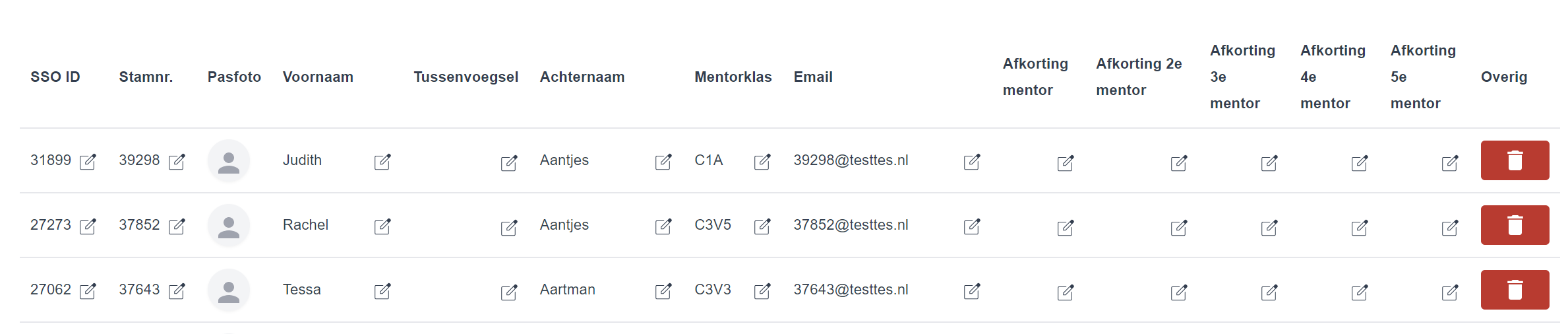Open Tessa's profile photo avatar
This screenshot has height=334, width=1568.
229,290
